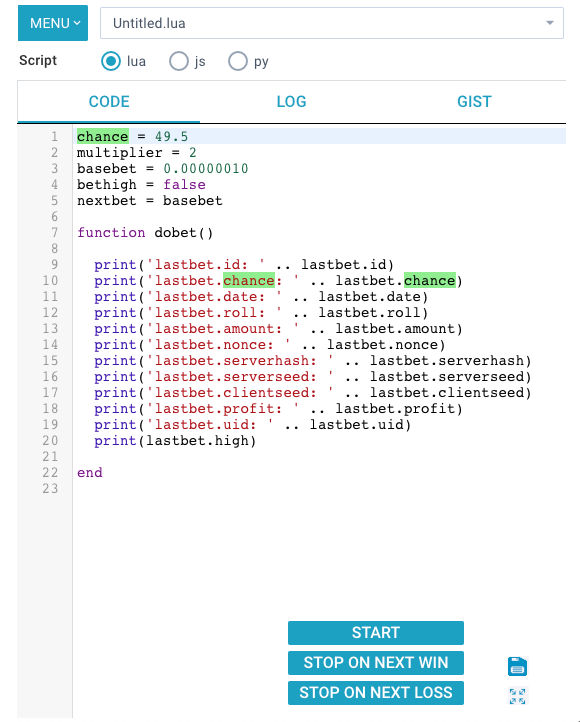Click line number 7 in the gutter

(54, 233)
